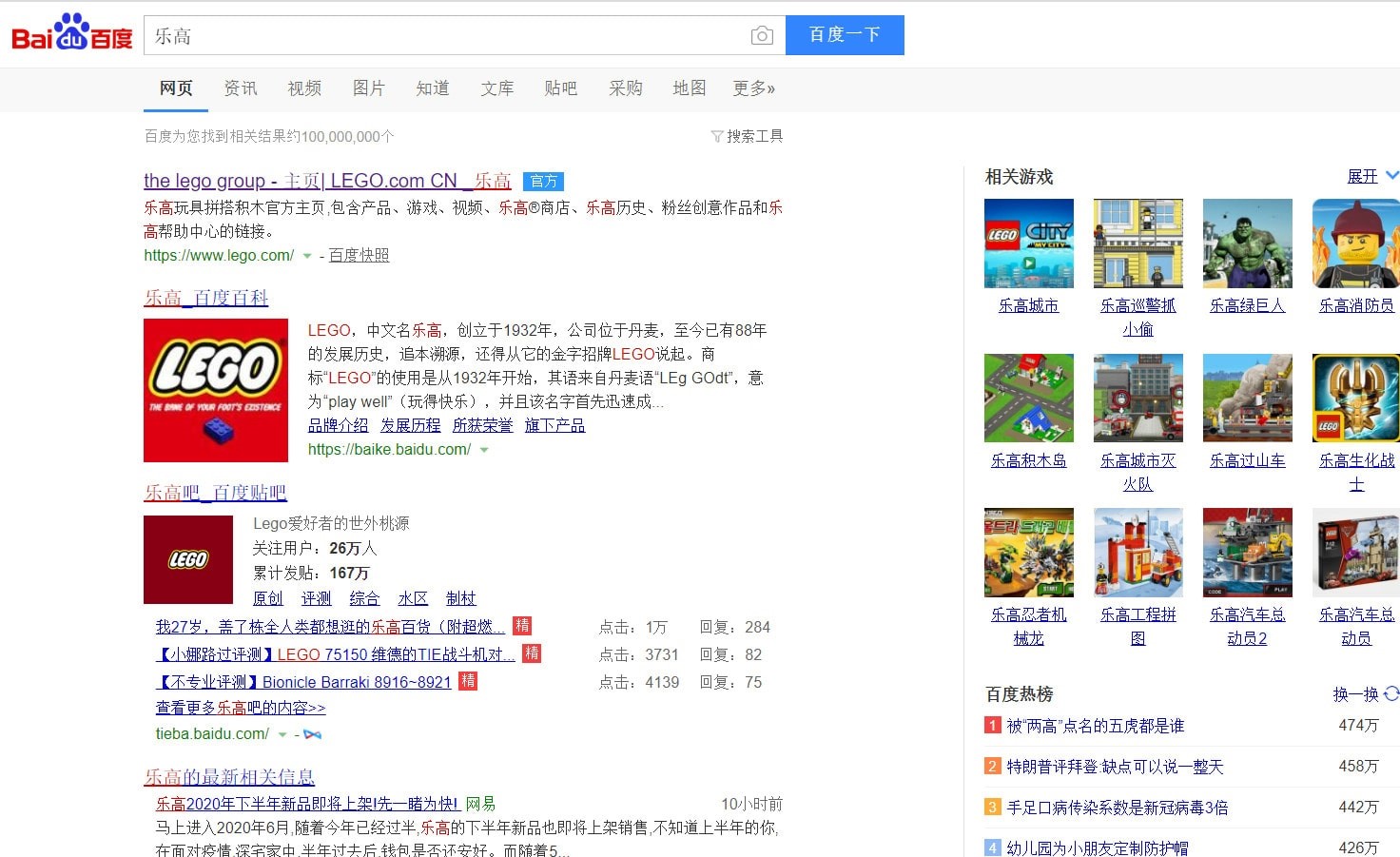The width and height of the screenshot is (1400, 857).
Task: Click the dark red LEGO Tieba logo
Action: coord(188,559)
